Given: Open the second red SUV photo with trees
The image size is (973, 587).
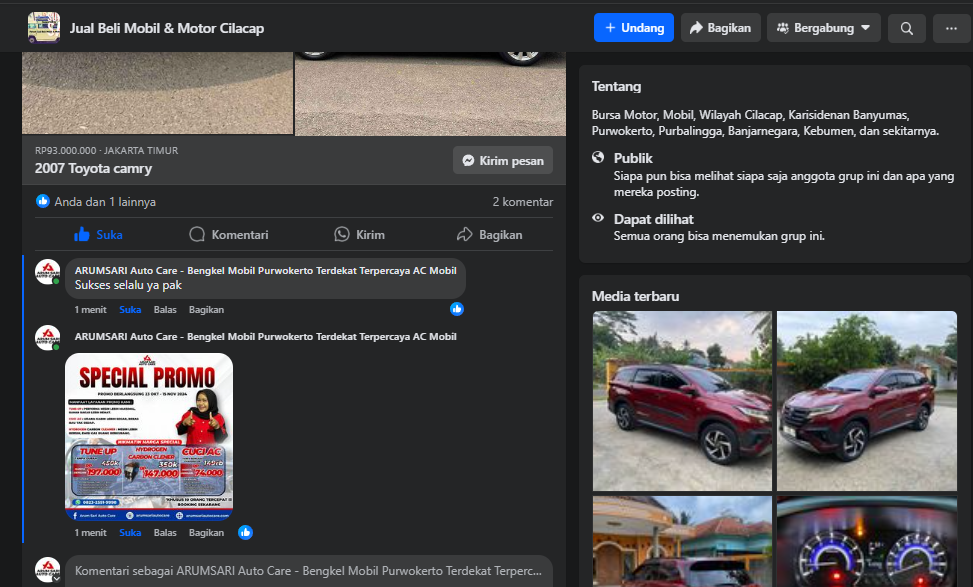Looking at the screenshot, I should point(866,401).
